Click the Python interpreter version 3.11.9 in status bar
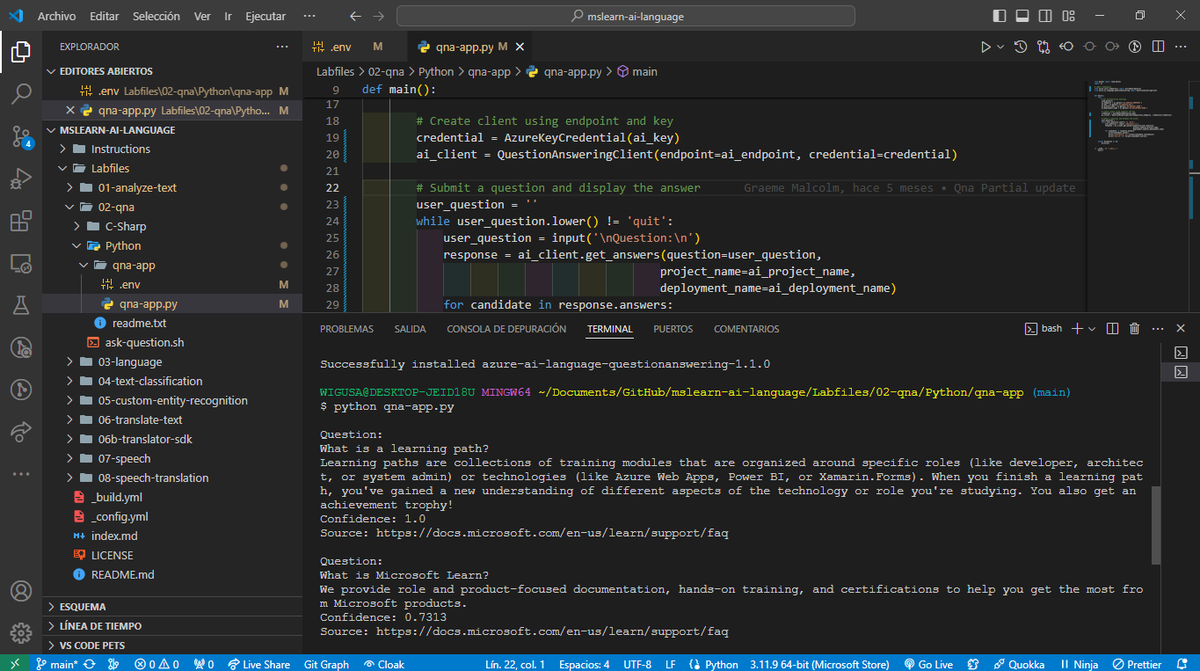This screenshot has height=671, width=1200. click(820, 664)
